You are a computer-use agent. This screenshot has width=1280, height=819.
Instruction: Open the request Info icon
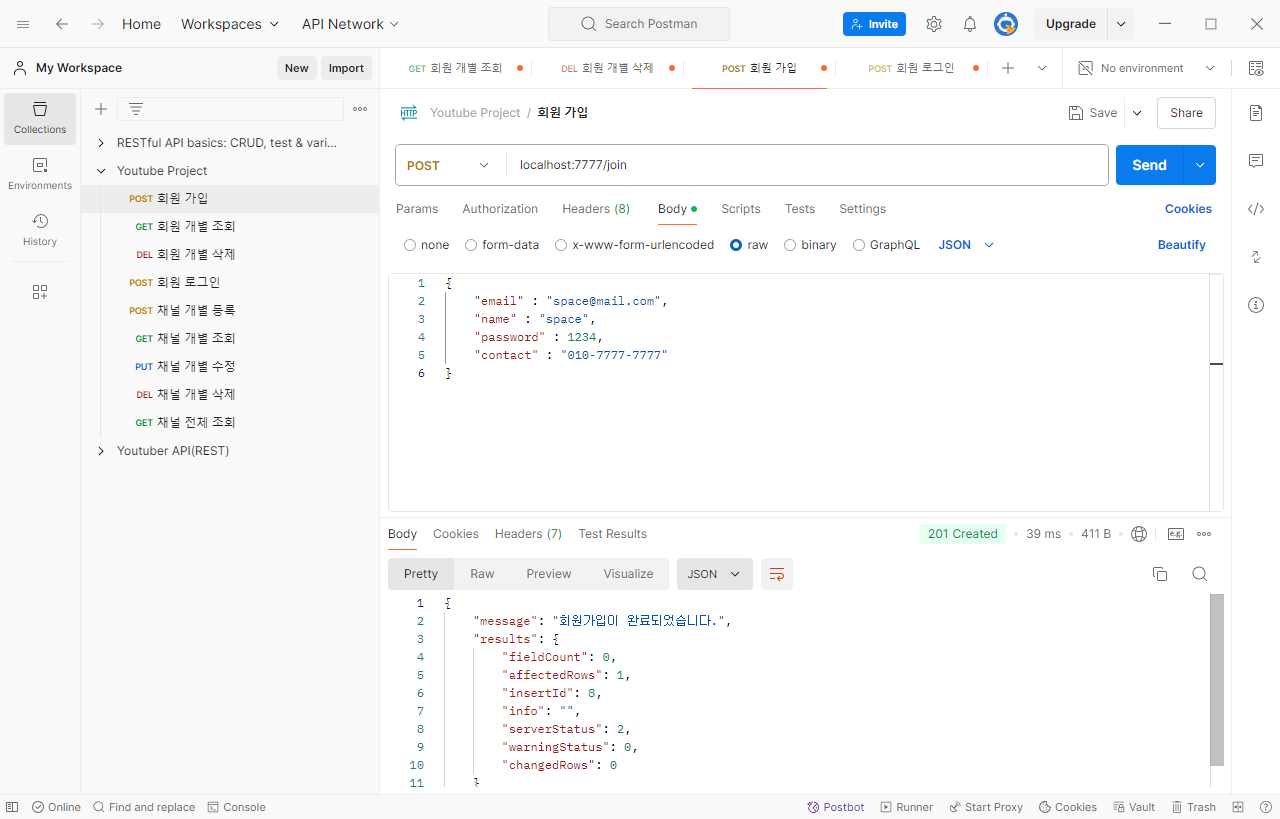tap(1256, 305)
